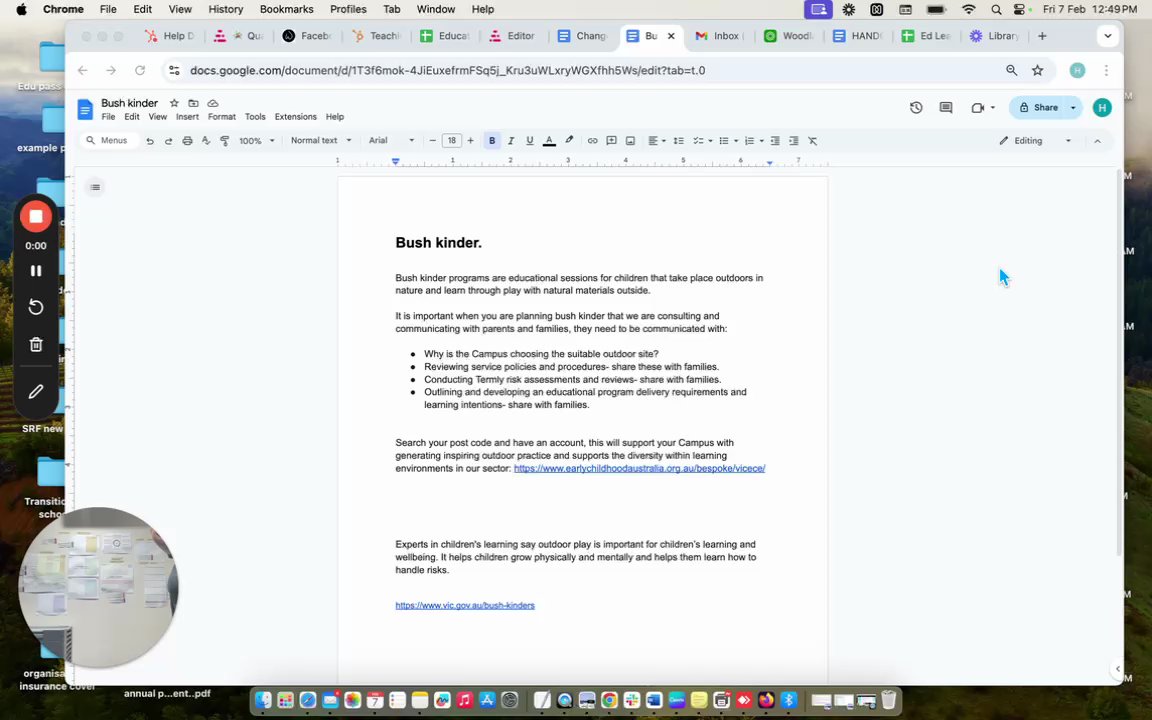Underline the selected text
The image size is (1152, 720).
pos(529,140)
